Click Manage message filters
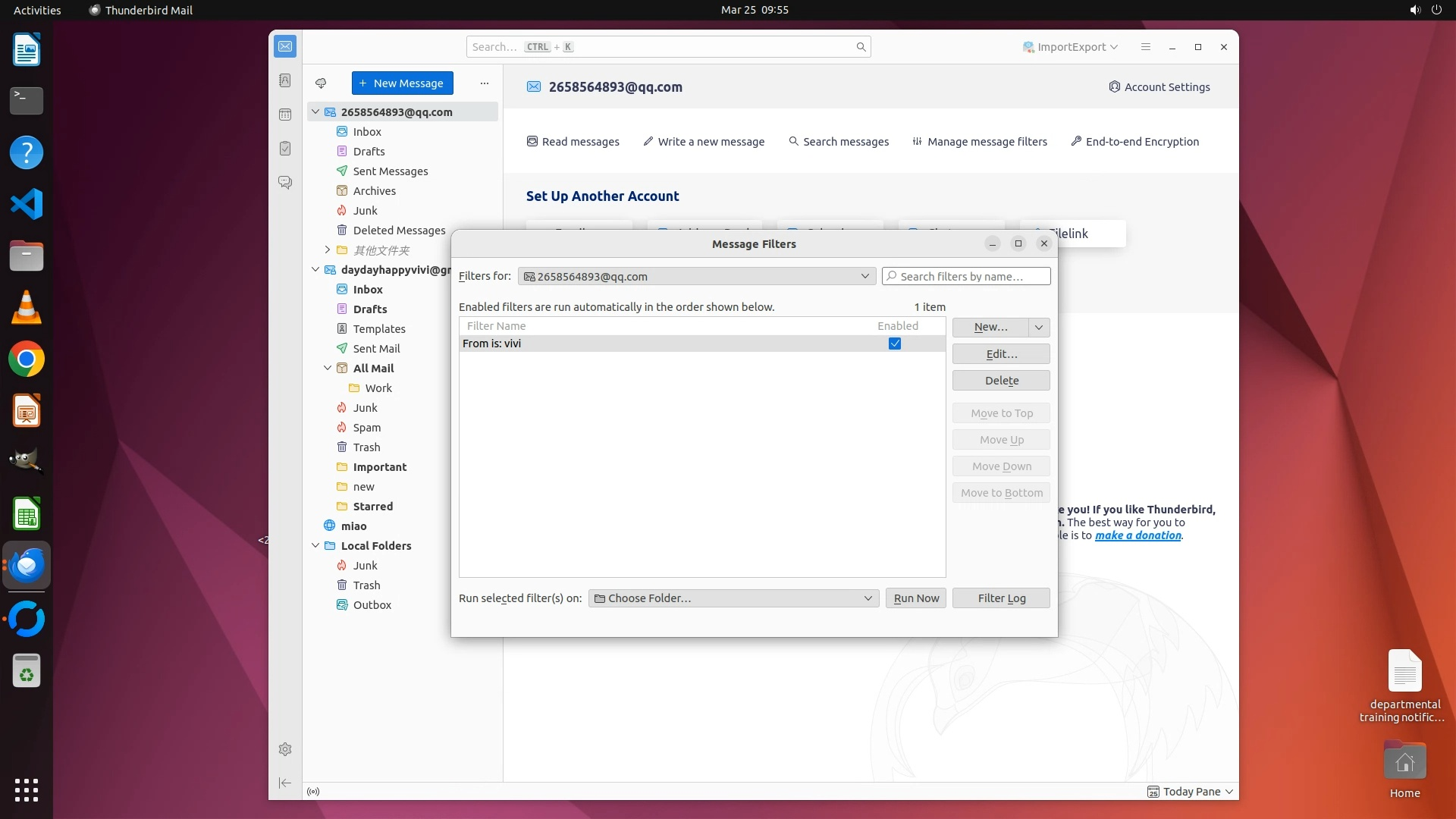 (x=980, y=142)
